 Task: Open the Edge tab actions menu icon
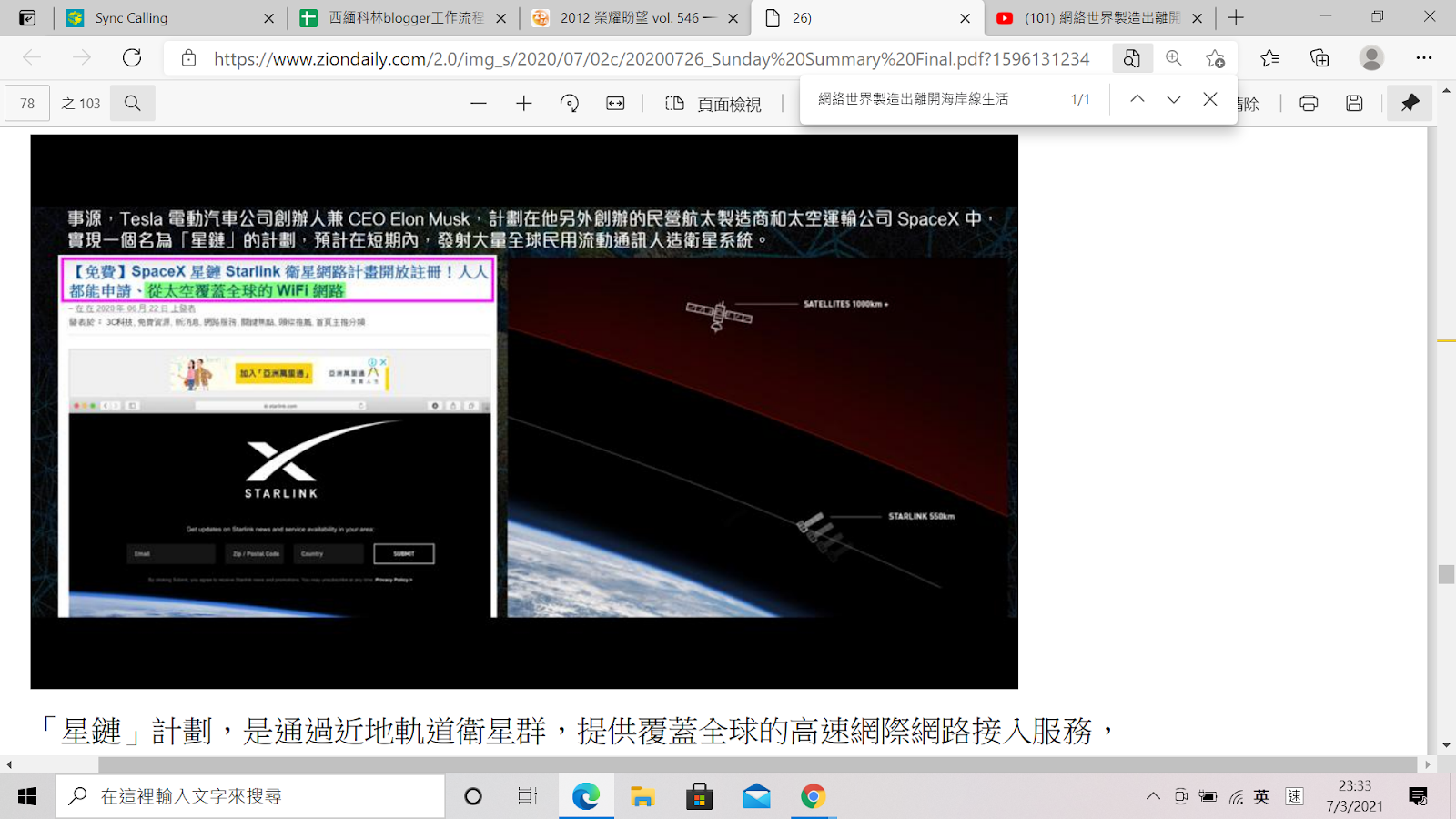(27, 17)
